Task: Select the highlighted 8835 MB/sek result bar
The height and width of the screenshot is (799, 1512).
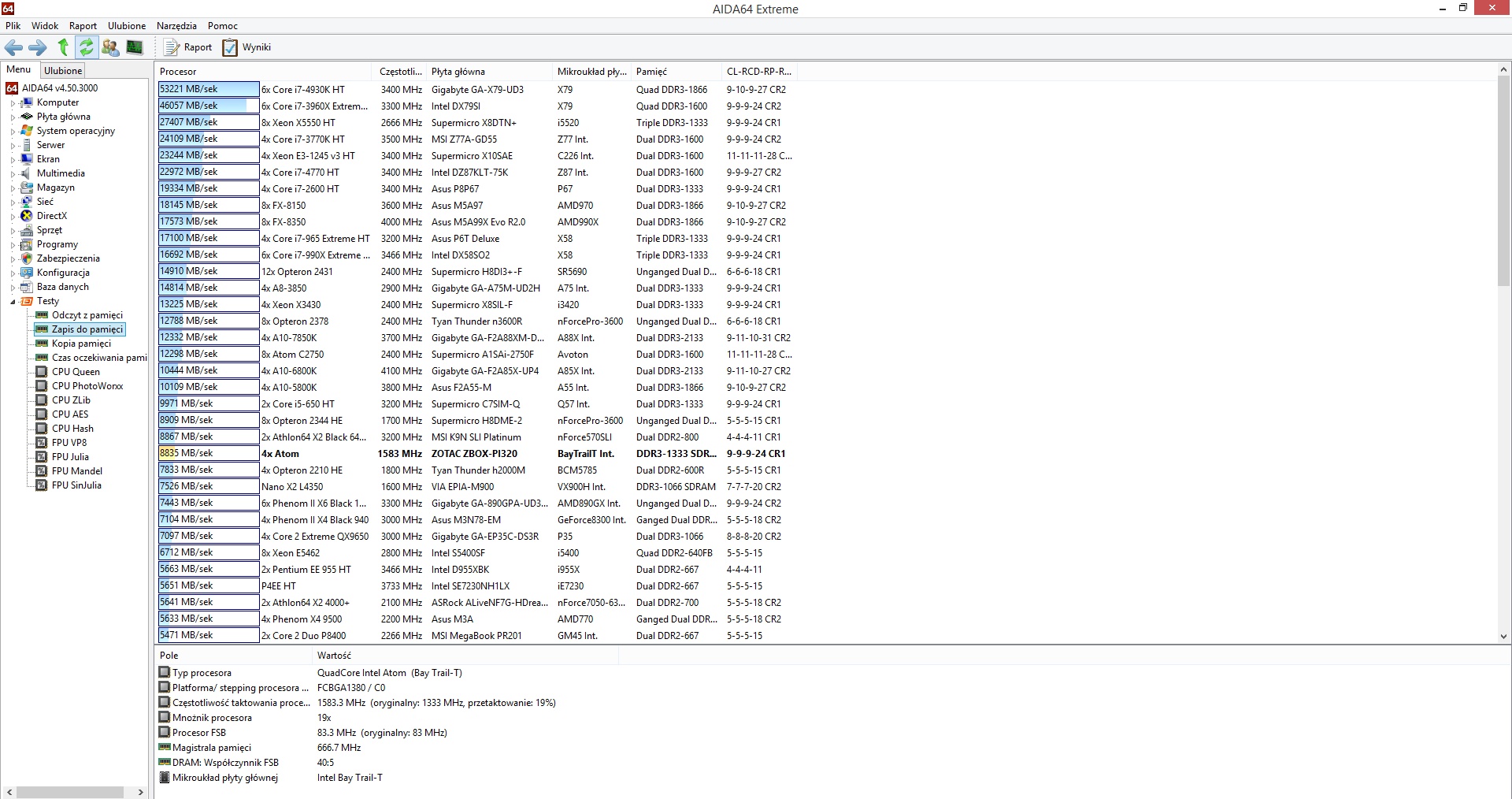Action: [209, 453]
